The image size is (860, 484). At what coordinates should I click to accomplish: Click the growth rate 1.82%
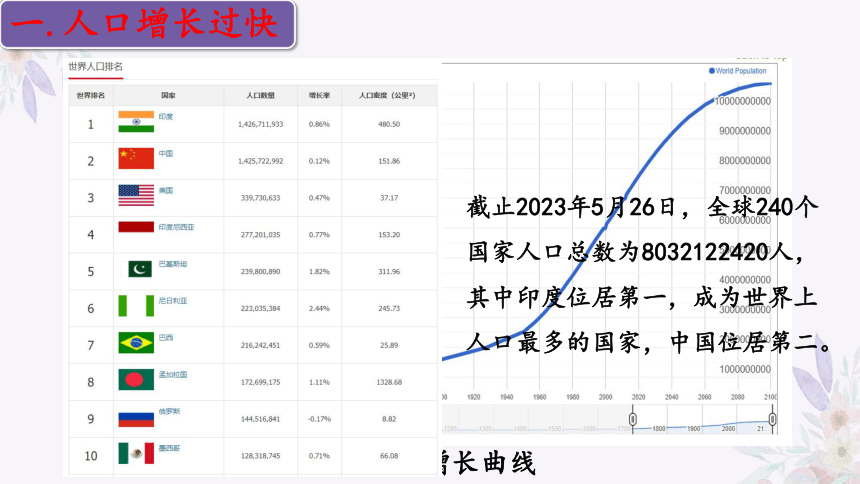(x=319, y=272)
